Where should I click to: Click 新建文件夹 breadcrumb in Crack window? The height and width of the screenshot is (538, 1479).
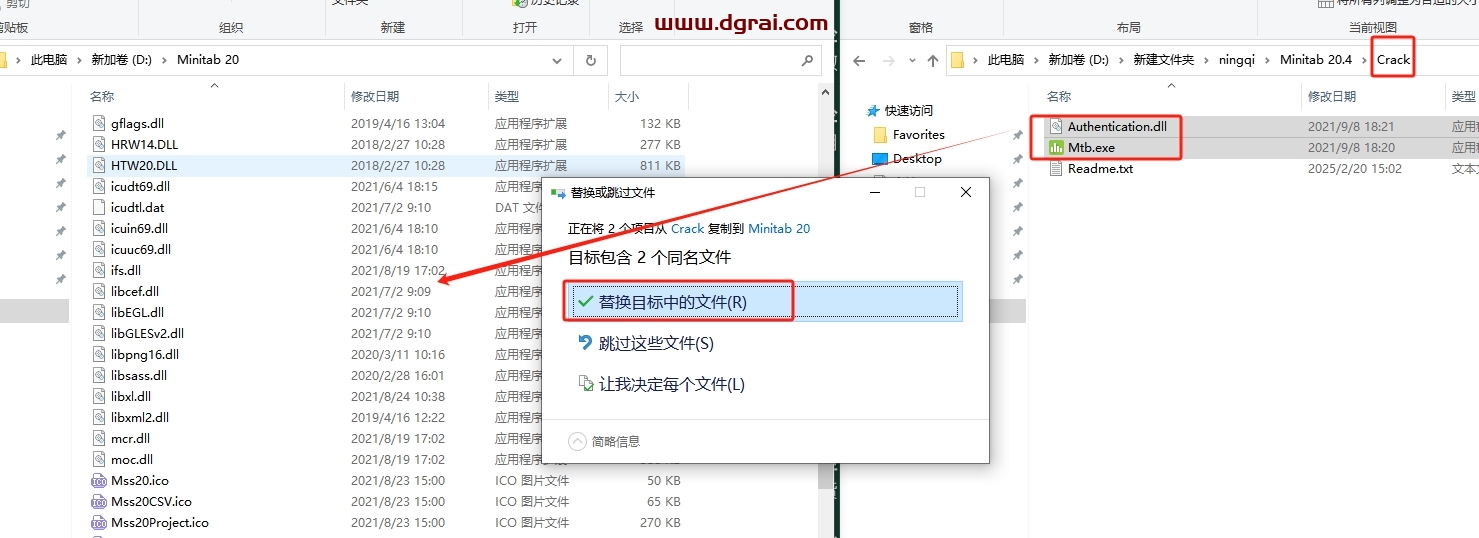pos(1164,60)
